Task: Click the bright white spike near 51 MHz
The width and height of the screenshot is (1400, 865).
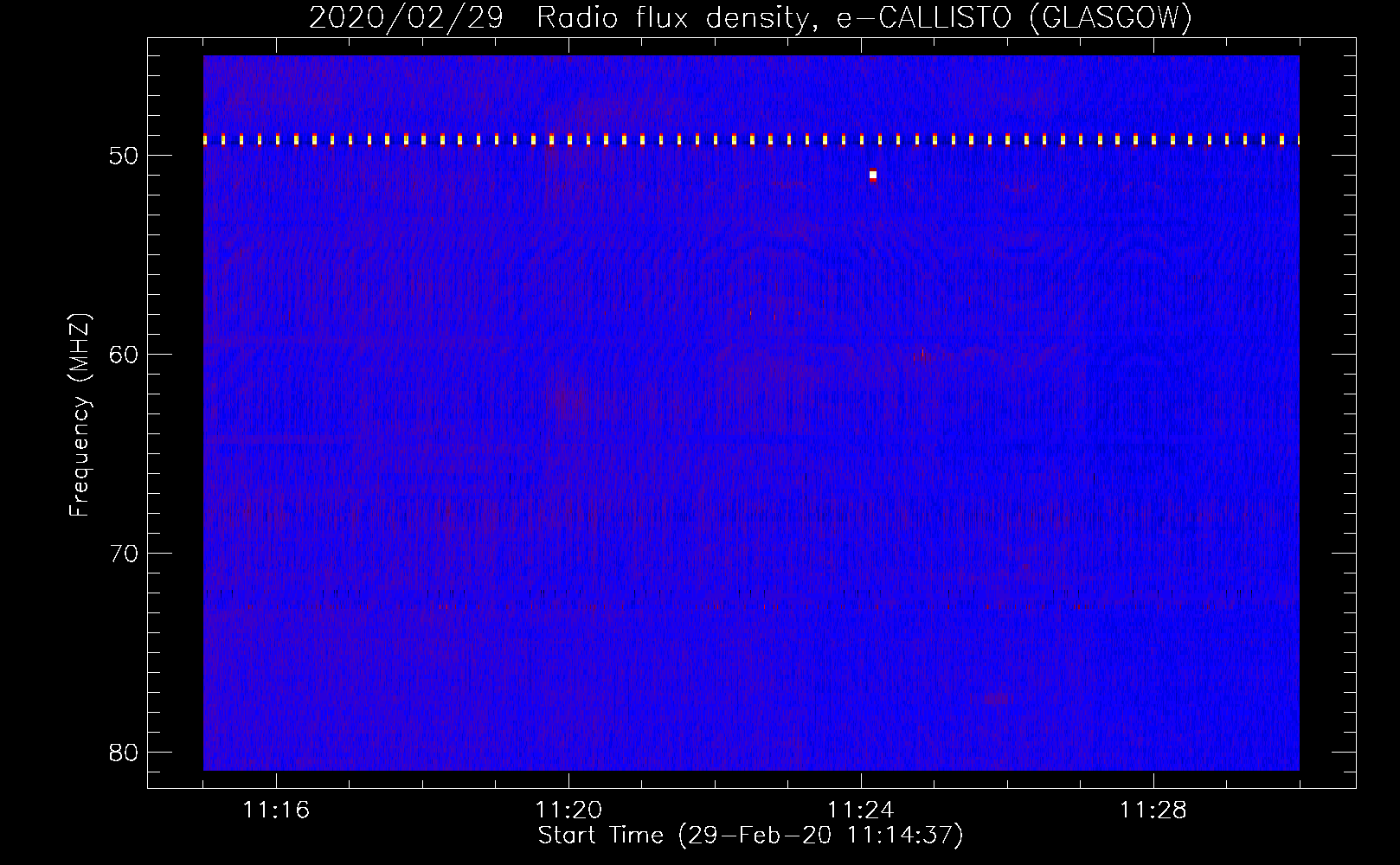Action: pyautogui.click(x=873, y=176)
